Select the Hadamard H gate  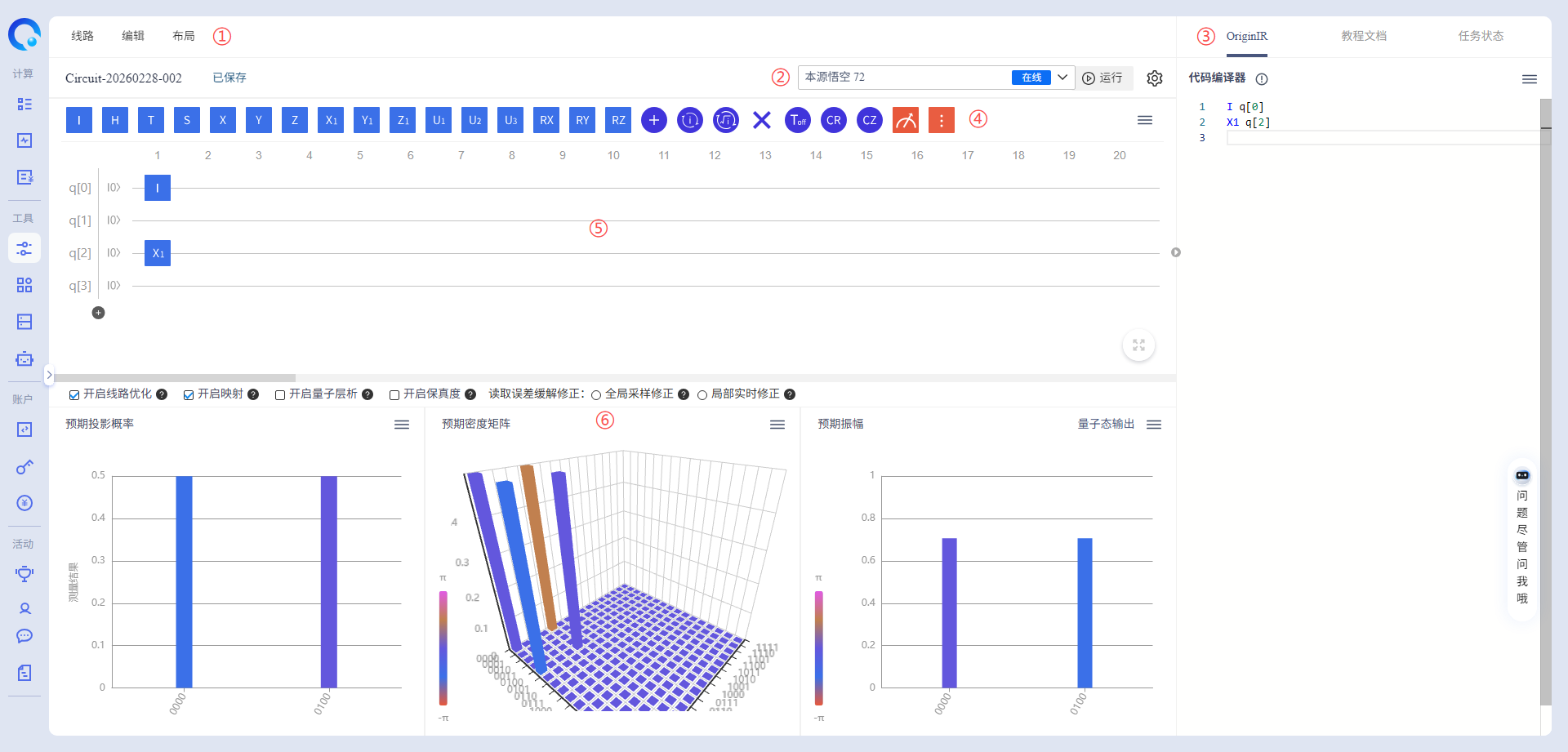point(115,120)
